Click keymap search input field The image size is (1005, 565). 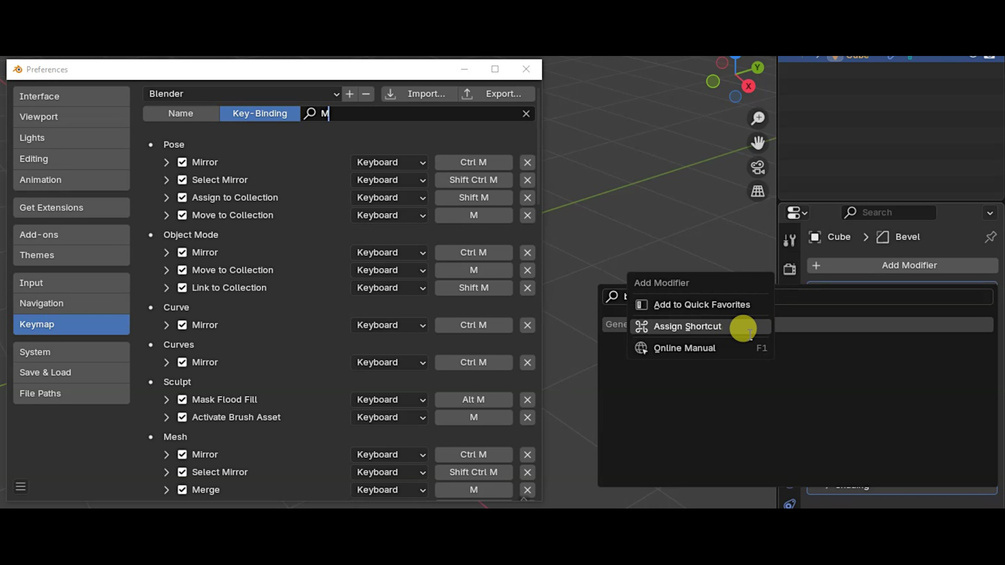tap(417, 113)
